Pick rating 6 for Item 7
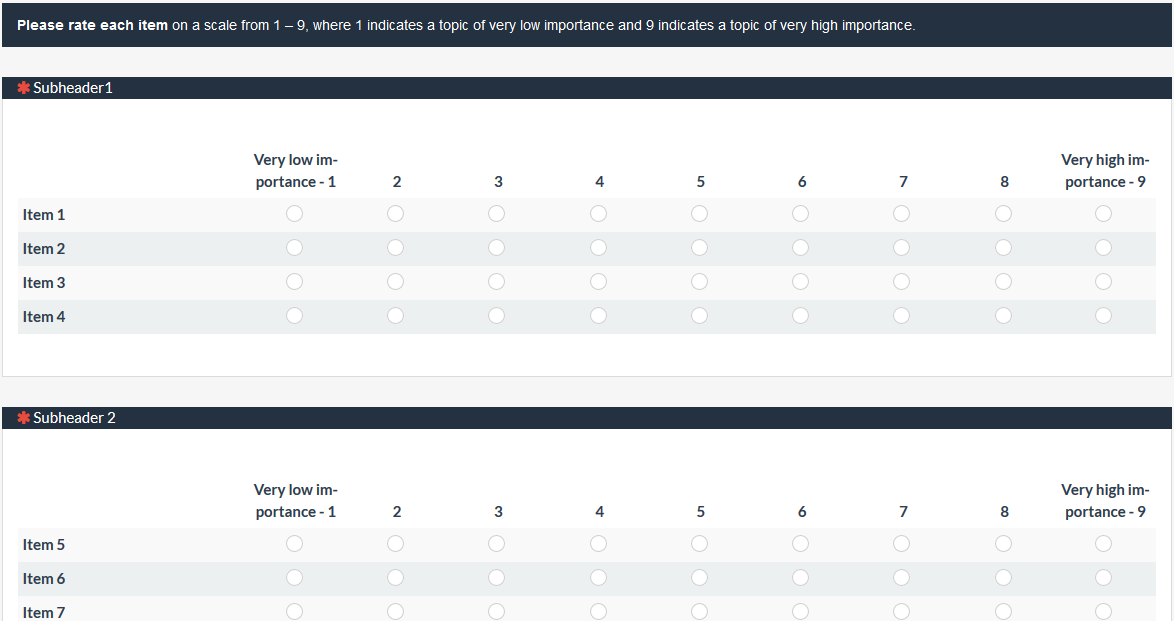The height and width of the screenshot is (621, 1174). point(800,611)
